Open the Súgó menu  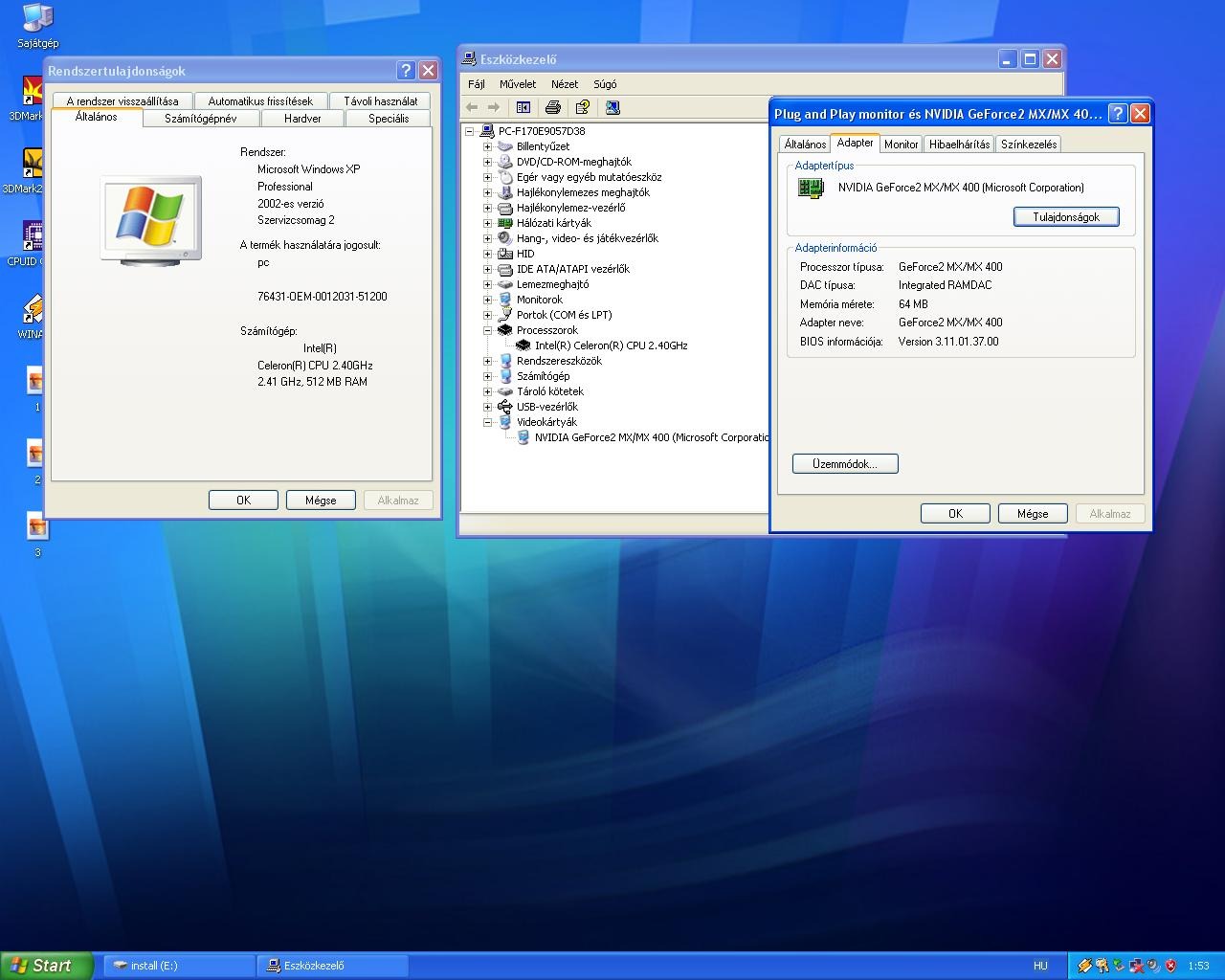point(605,84)
